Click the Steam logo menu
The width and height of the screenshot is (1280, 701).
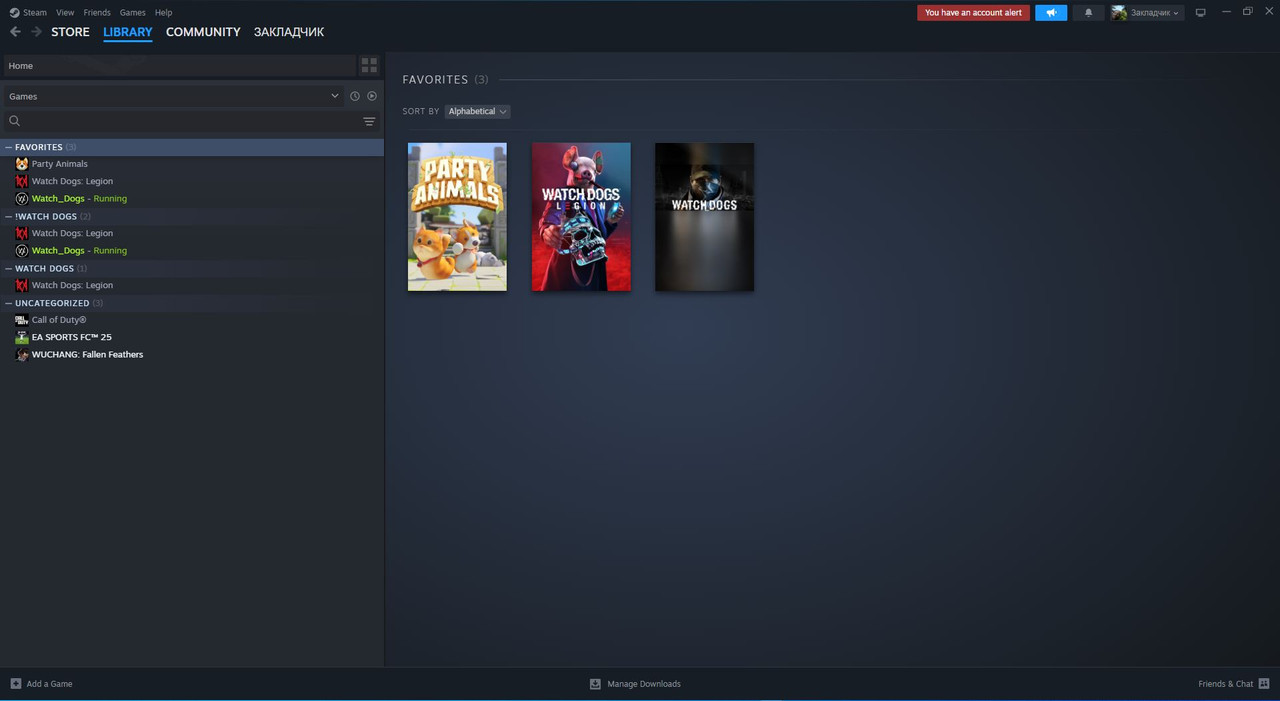tap(28, 12)
